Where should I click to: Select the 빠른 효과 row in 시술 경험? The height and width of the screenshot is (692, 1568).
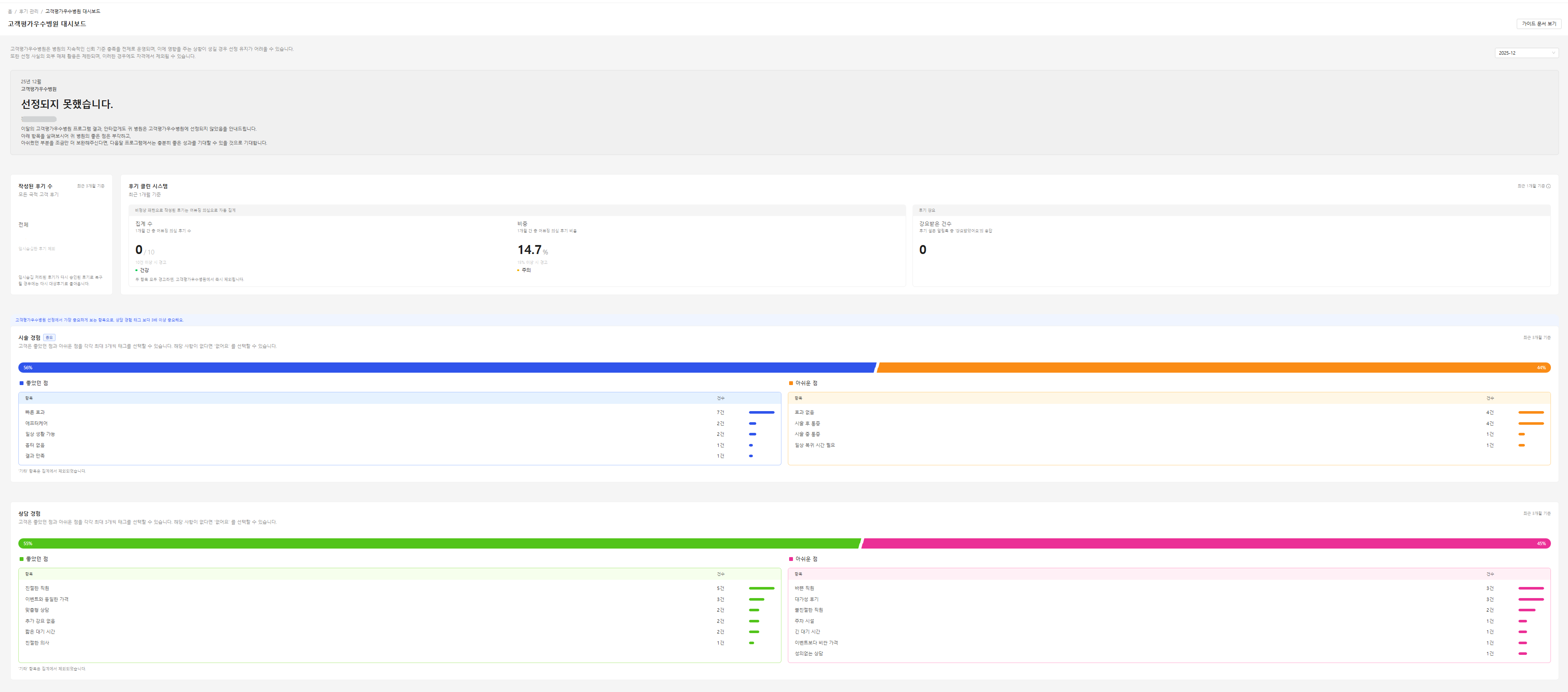pyautogui.click(x=35, y=412)
